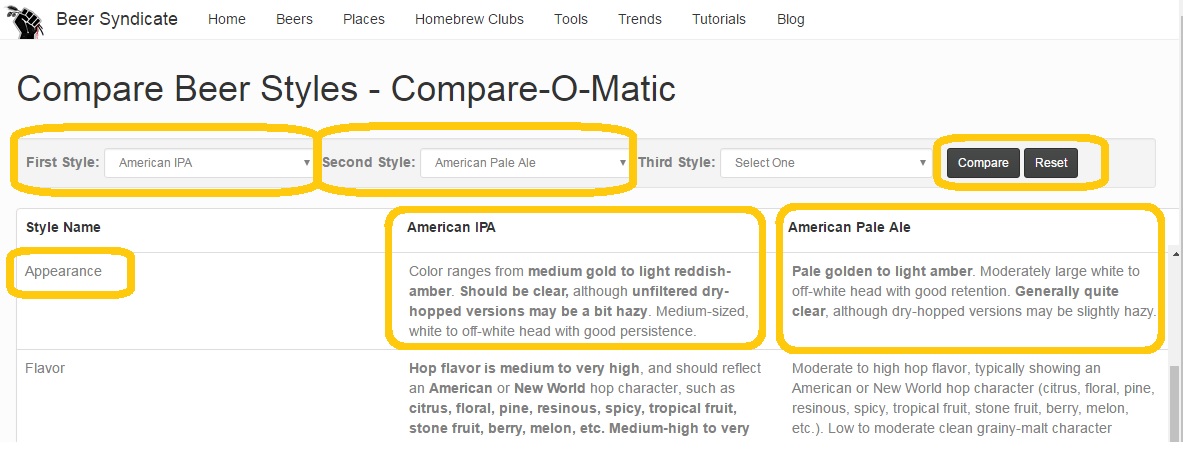Open the Beers menu

(x=294, y=20)
